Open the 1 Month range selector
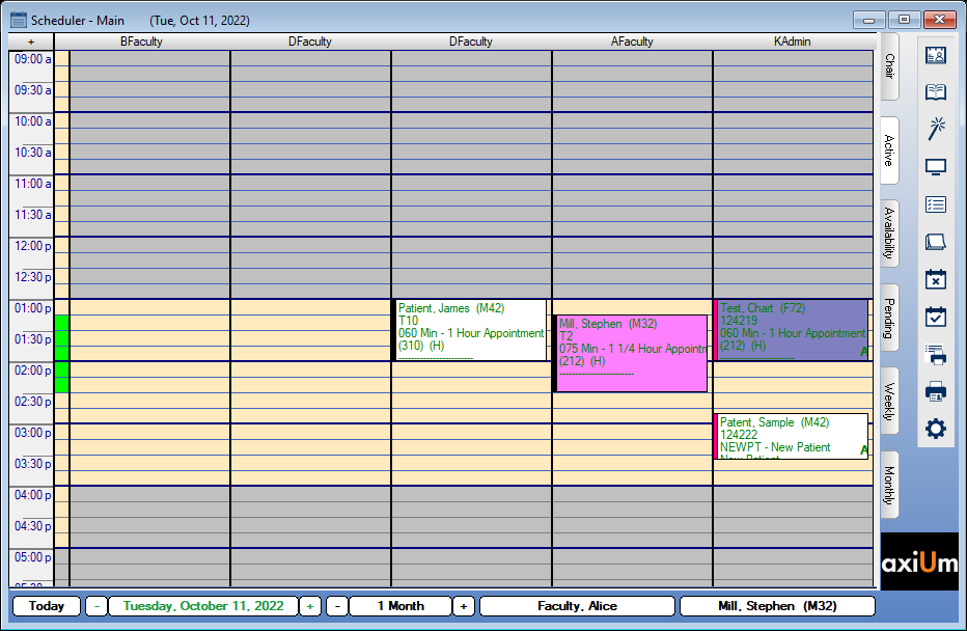 (x=400, y=606)
